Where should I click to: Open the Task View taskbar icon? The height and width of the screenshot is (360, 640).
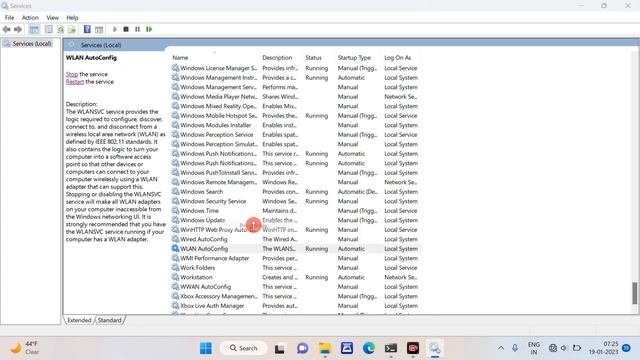pos(280,348)
